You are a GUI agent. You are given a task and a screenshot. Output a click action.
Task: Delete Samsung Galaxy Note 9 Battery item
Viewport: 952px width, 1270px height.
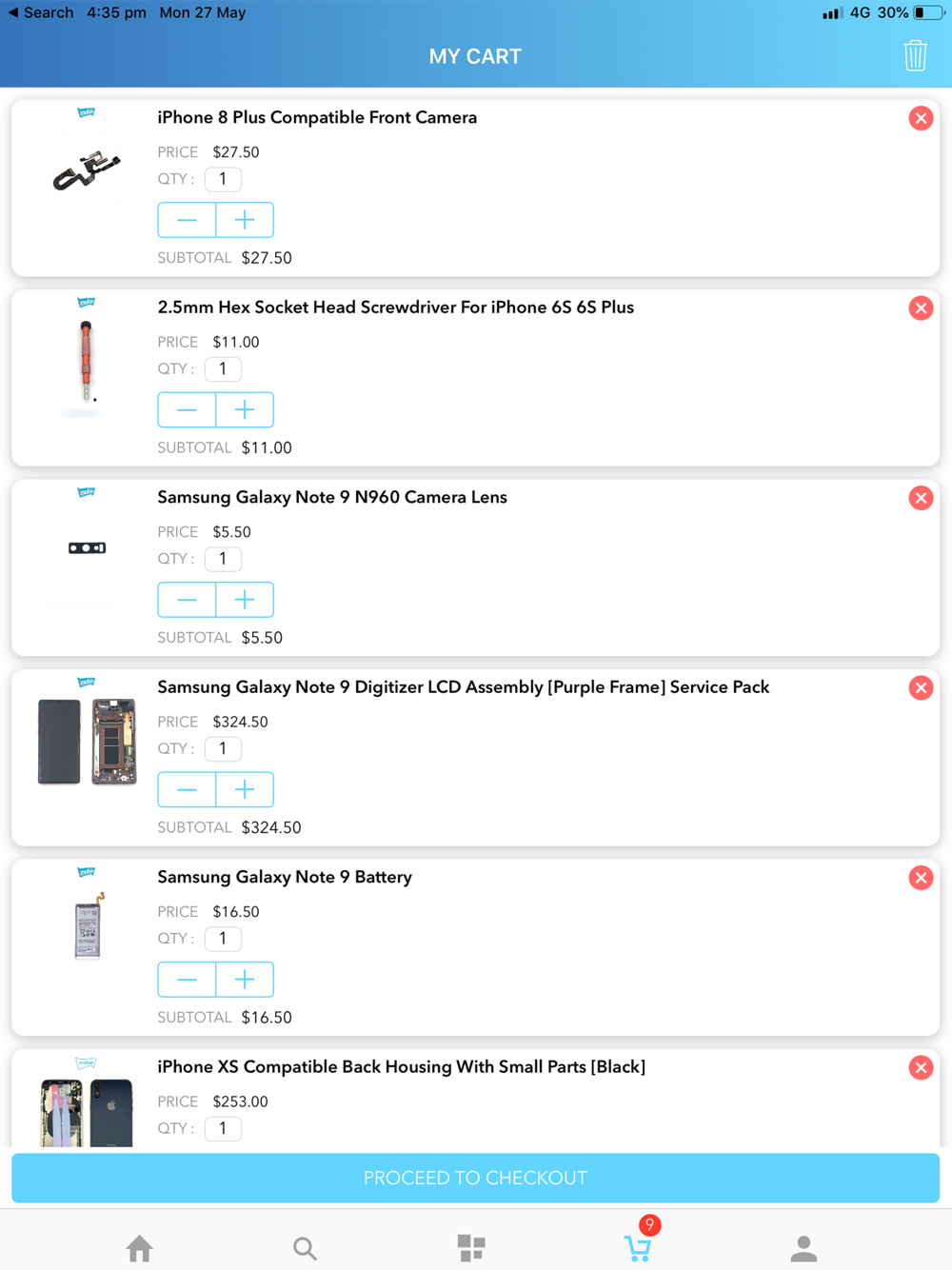(921, 878)
